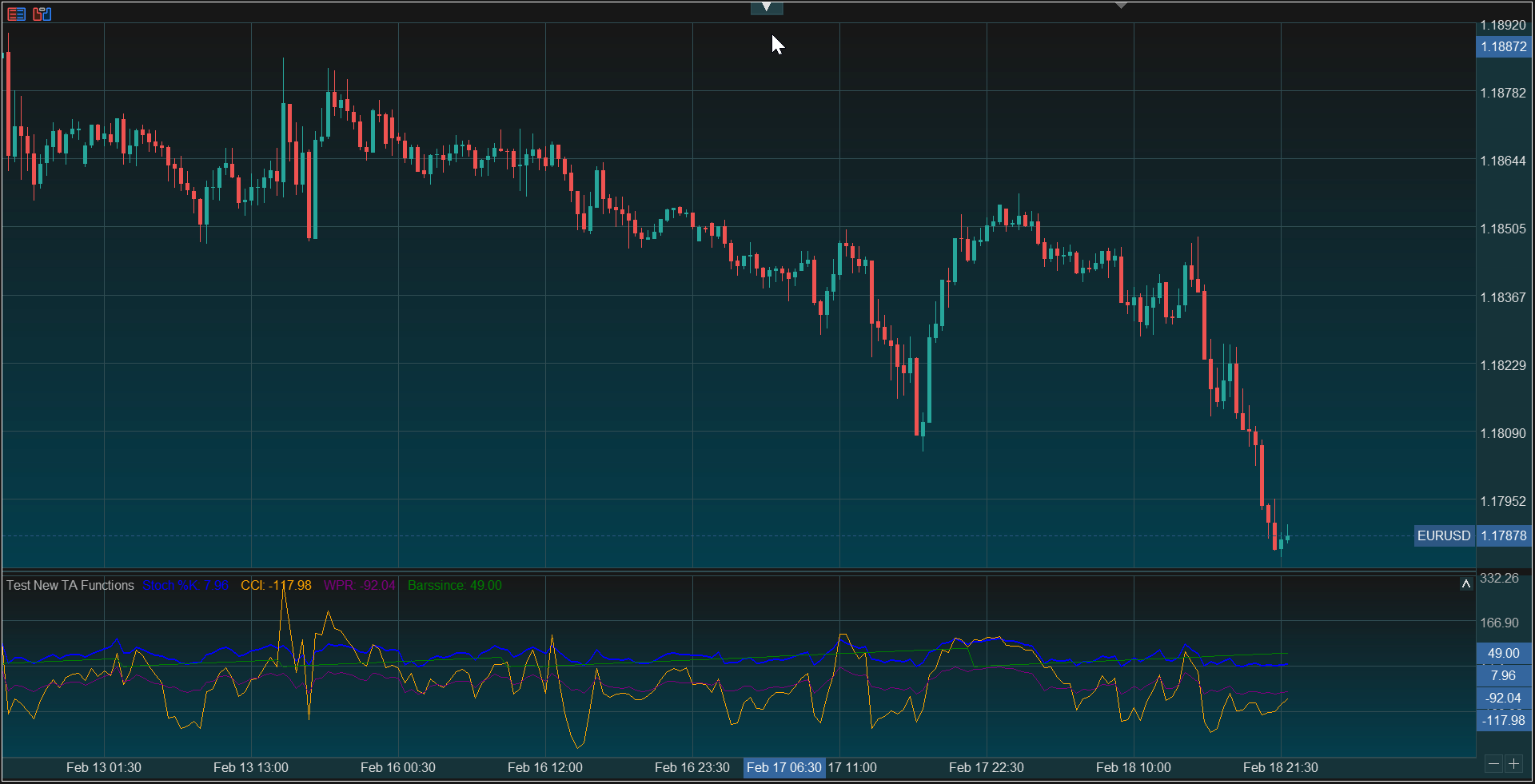Click the 1.18920 price axis label
1535x784 pixels.
[x=1503, y=25]
